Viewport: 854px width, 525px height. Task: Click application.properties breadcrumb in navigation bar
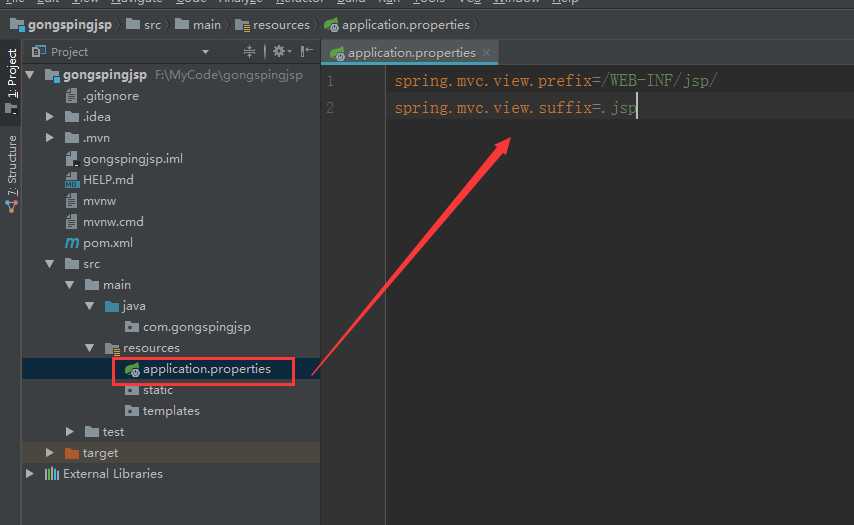point(397,25)
